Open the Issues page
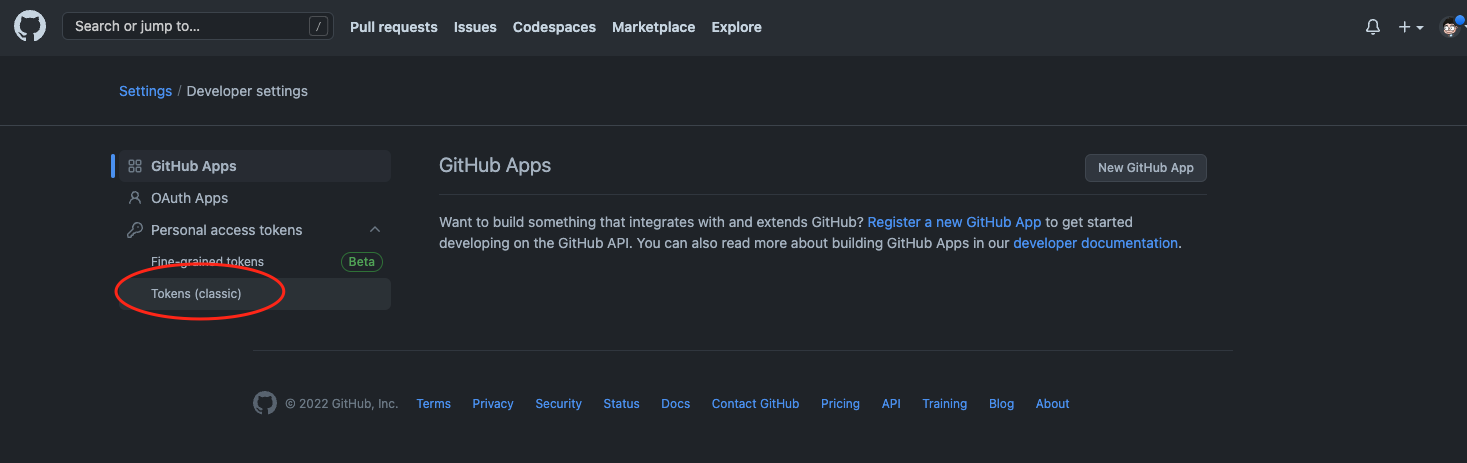 pos(475,27)
